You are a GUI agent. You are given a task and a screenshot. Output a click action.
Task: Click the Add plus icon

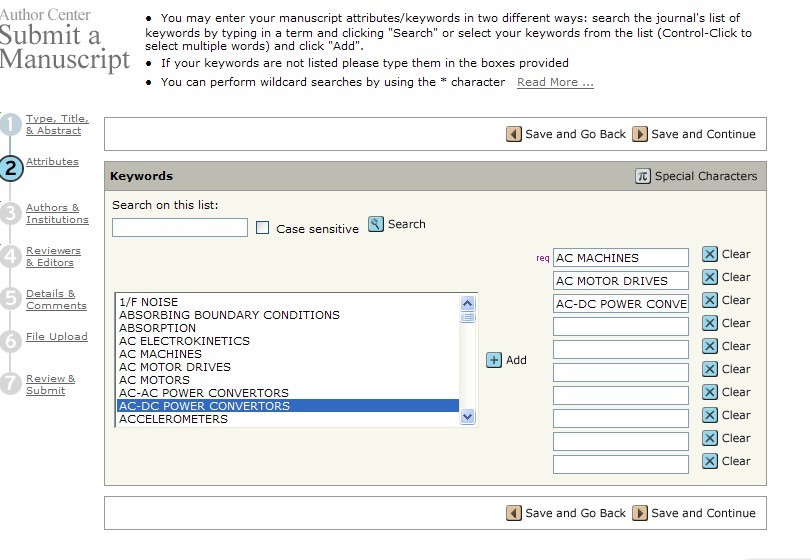[x=494, y=360]
